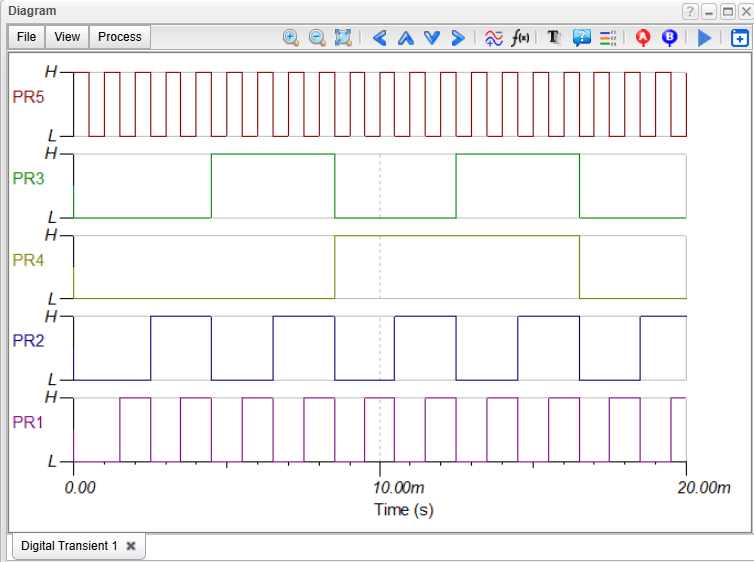
Task: Pan the diagram down with arrow
Action: 432,37
